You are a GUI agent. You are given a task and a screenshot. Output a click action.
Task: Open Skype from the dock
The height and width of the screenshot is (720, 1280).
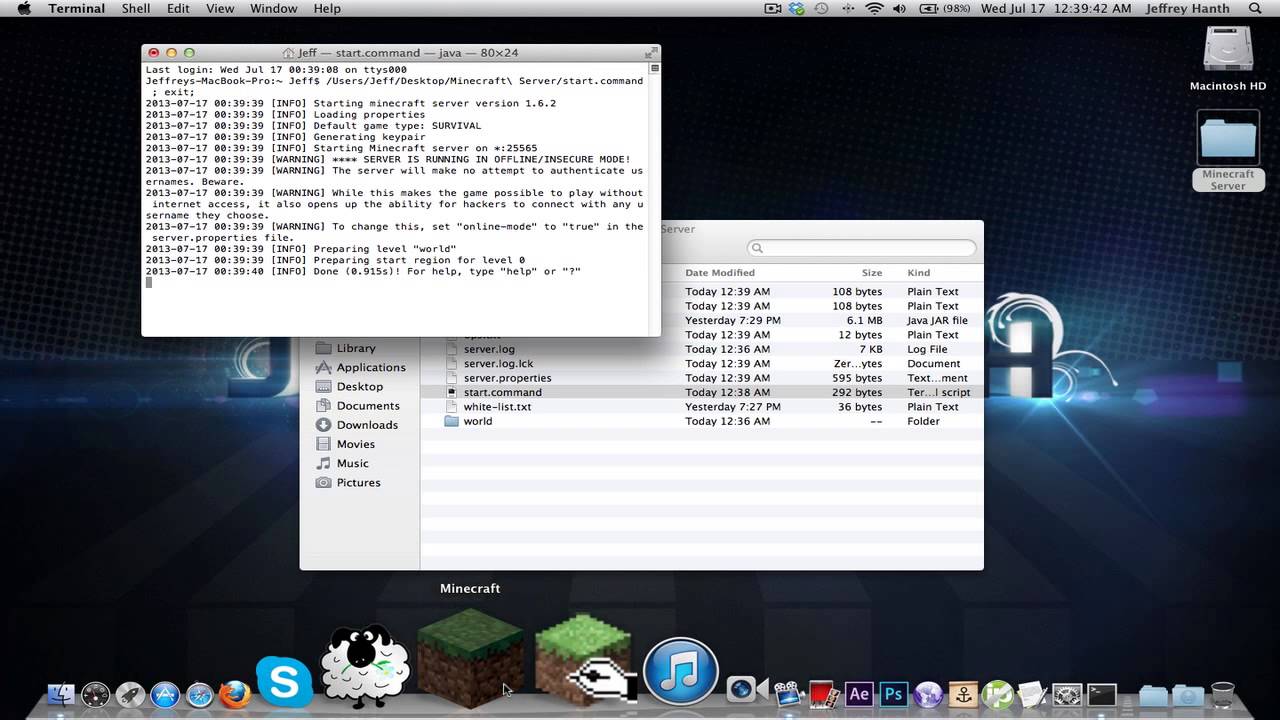tap(284, 682)
